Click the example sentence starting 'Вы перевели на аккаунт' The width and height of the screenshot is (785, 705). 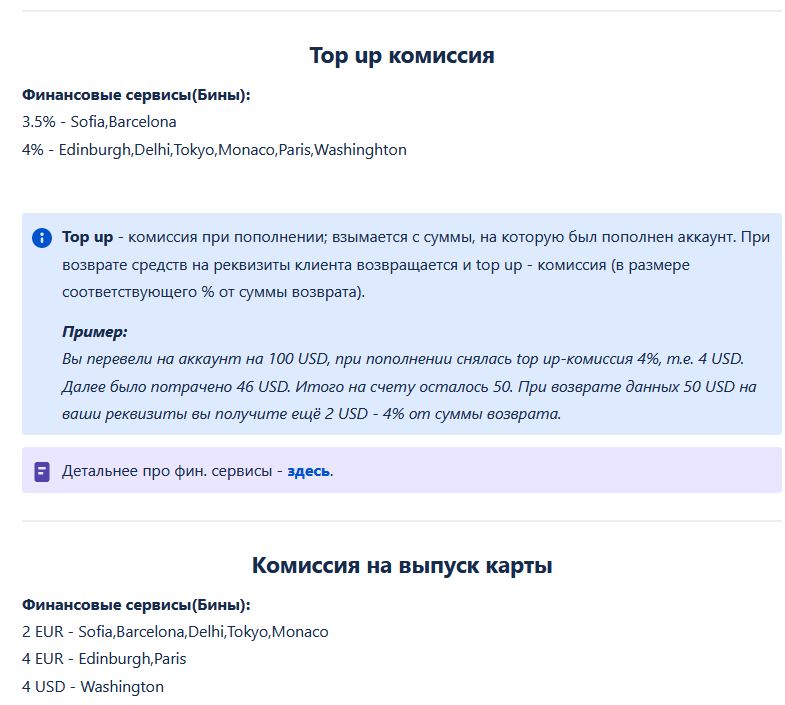coord(402,359)
